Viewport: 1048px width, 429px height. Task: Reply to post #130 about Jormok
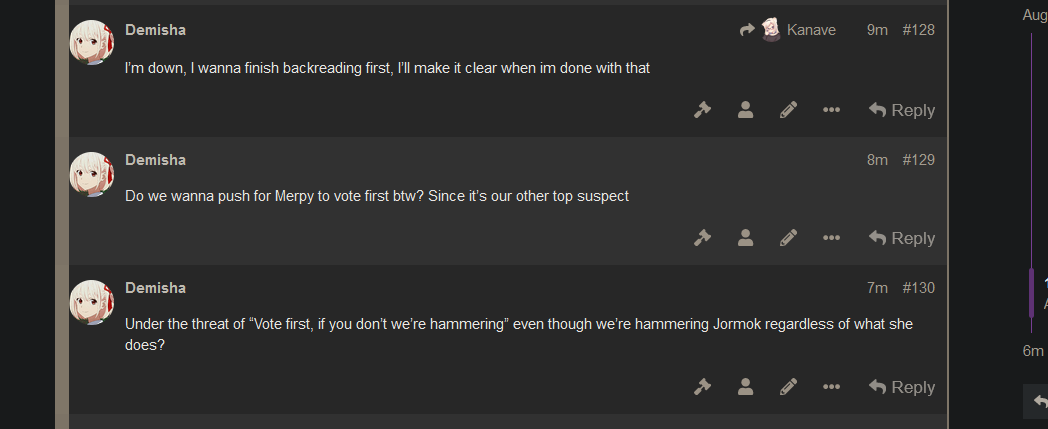(x=902, y=387)
